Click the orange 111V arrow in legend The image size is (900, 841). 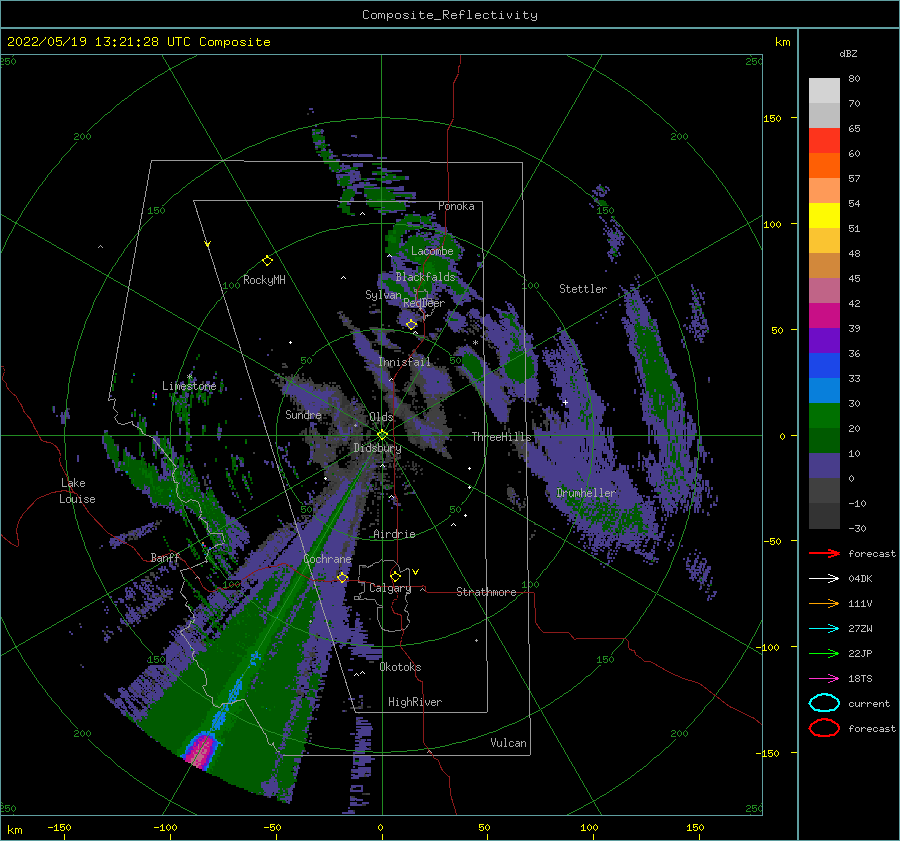pyautogui.click(x=824, y=603)
